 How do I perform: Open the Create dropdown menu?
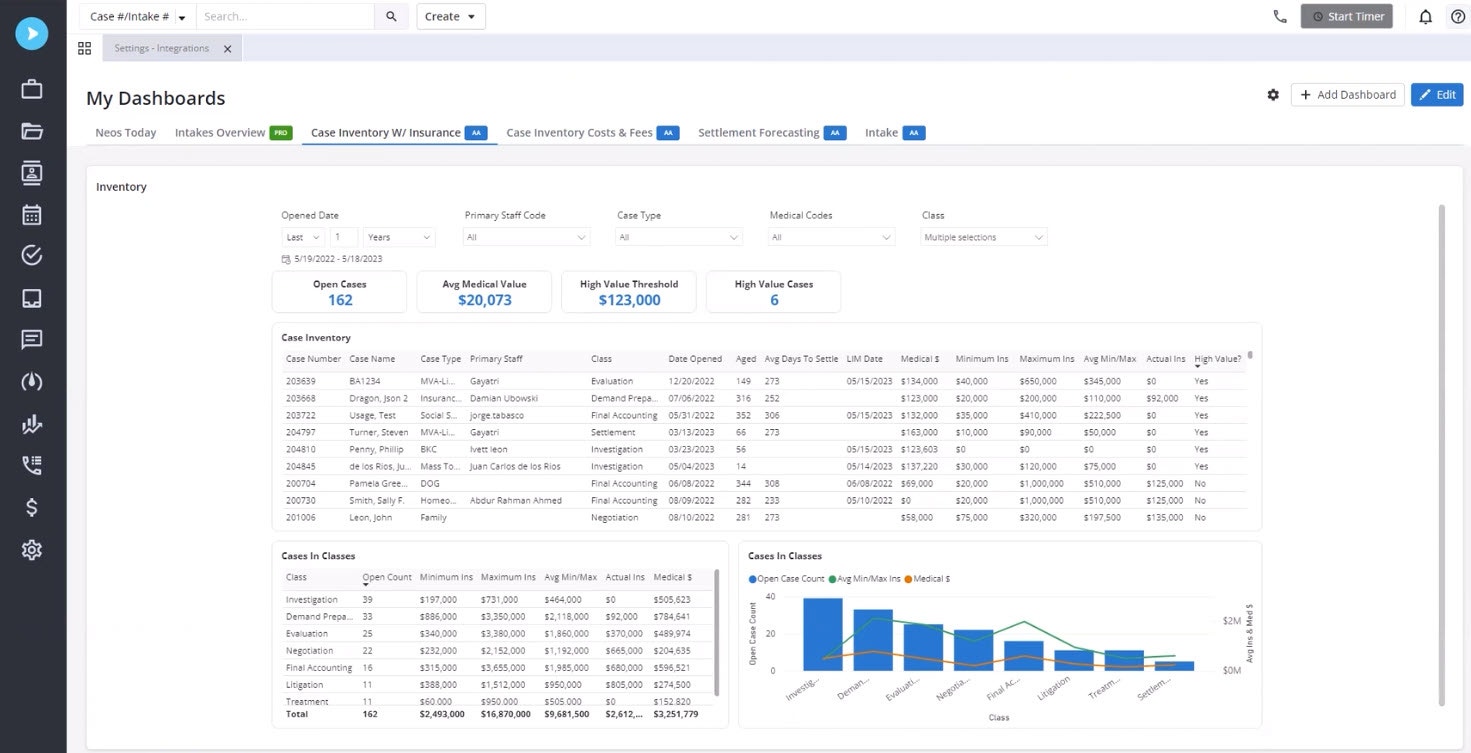(451, 17)
